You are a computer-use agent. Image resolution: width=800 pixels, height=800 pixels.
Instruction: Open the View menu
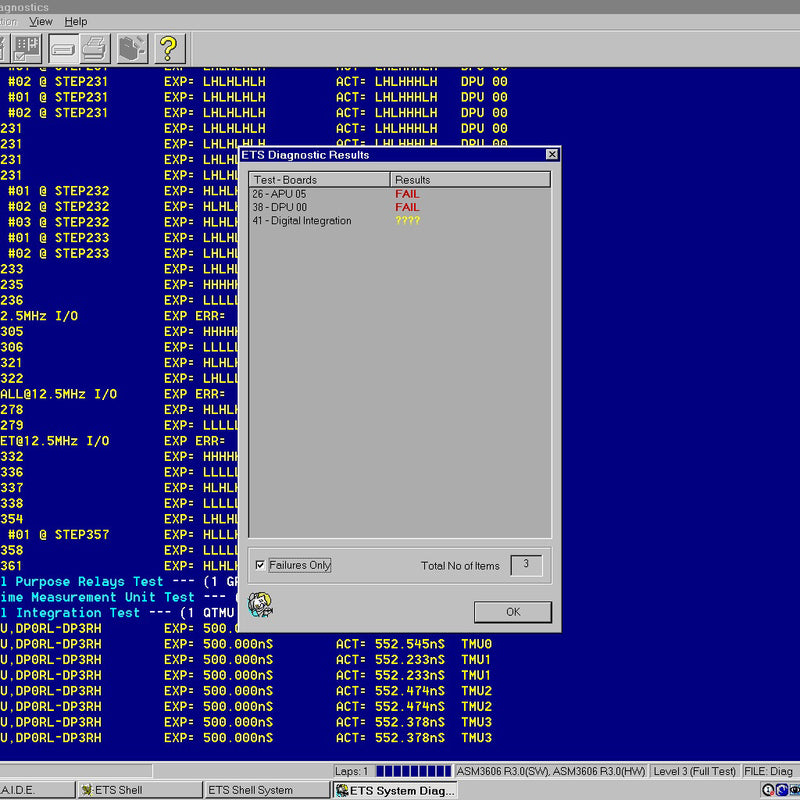(x=41, y=21)
